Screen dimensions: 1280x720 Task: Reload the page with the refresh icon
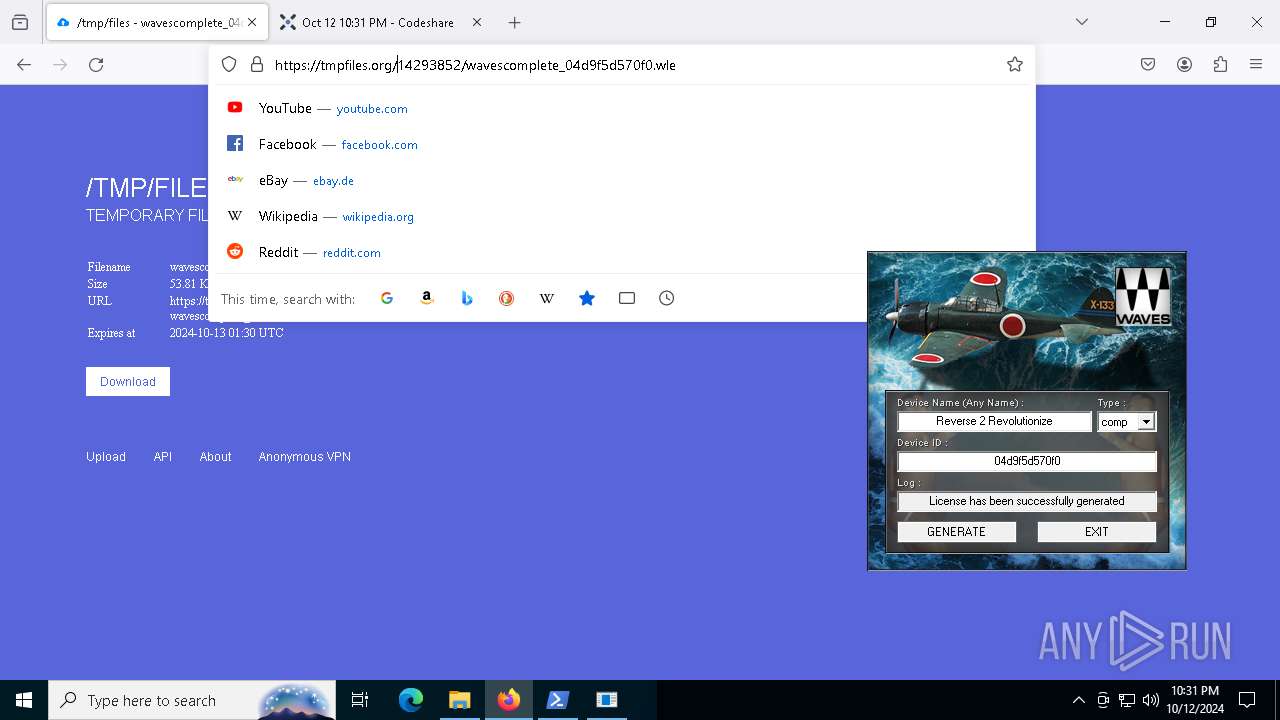(96, 64)
